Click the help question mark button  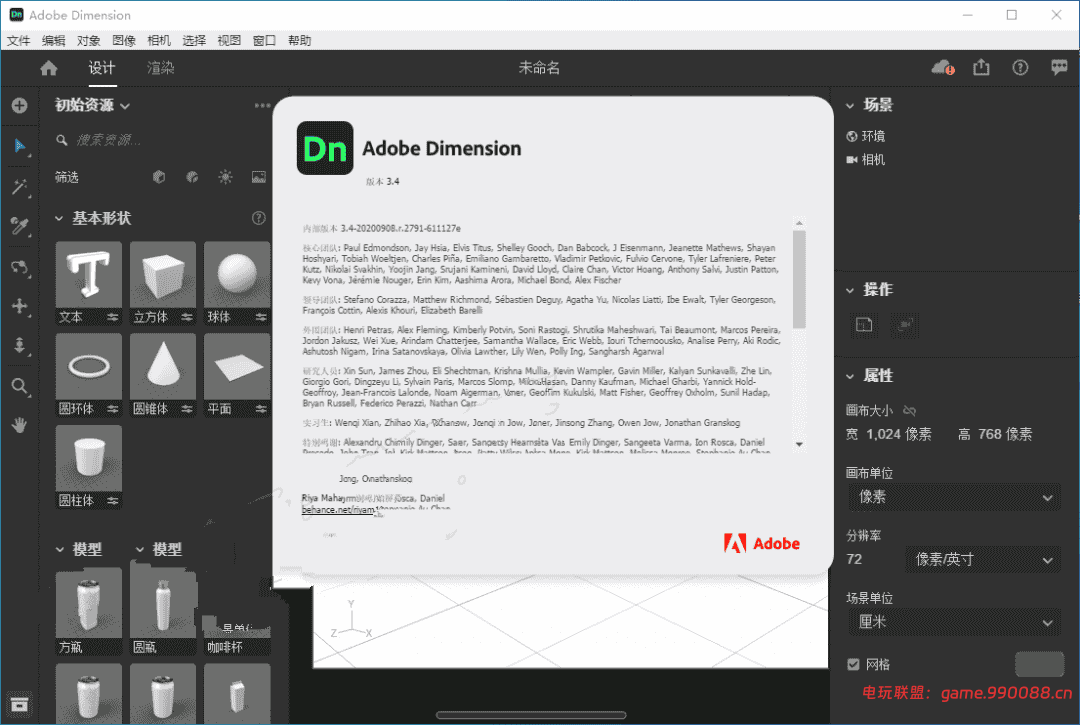click(x=1019, y=67)
